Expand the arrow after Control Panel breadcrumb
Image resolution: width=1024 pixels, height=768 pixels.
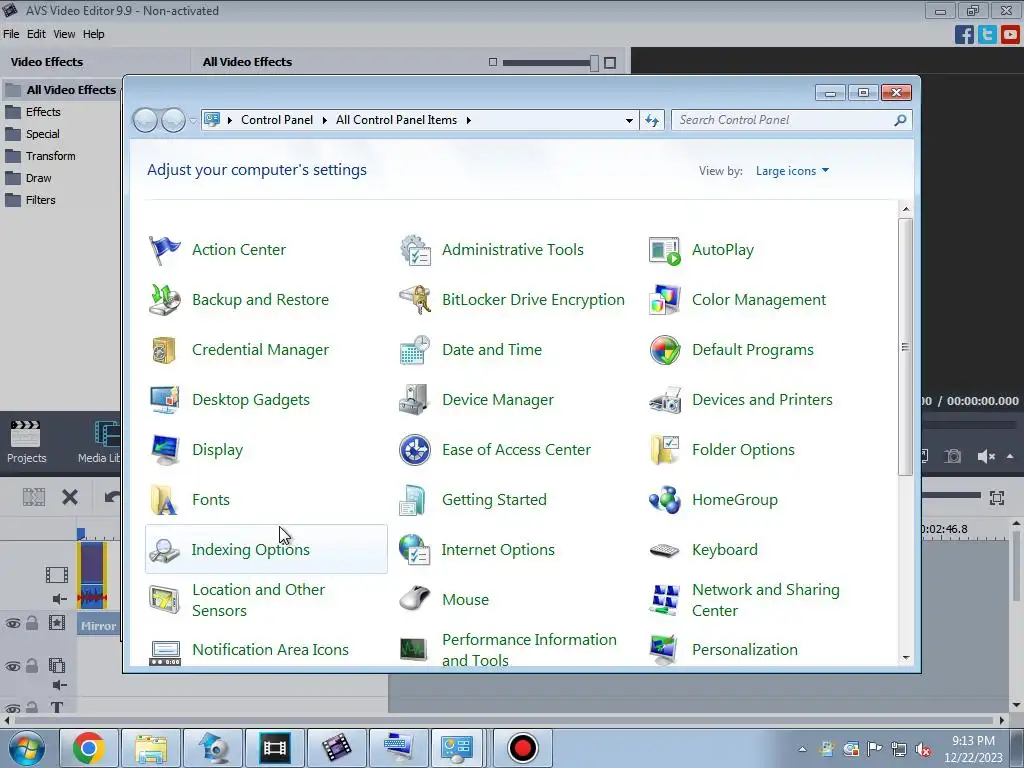(x=325, y=120)
